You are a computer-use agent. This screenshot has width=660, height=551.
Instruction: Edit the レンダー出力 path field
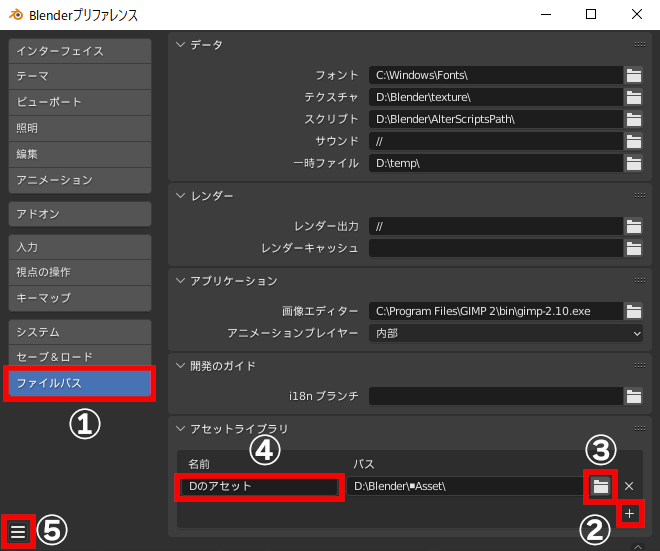(x=496, y=226)
